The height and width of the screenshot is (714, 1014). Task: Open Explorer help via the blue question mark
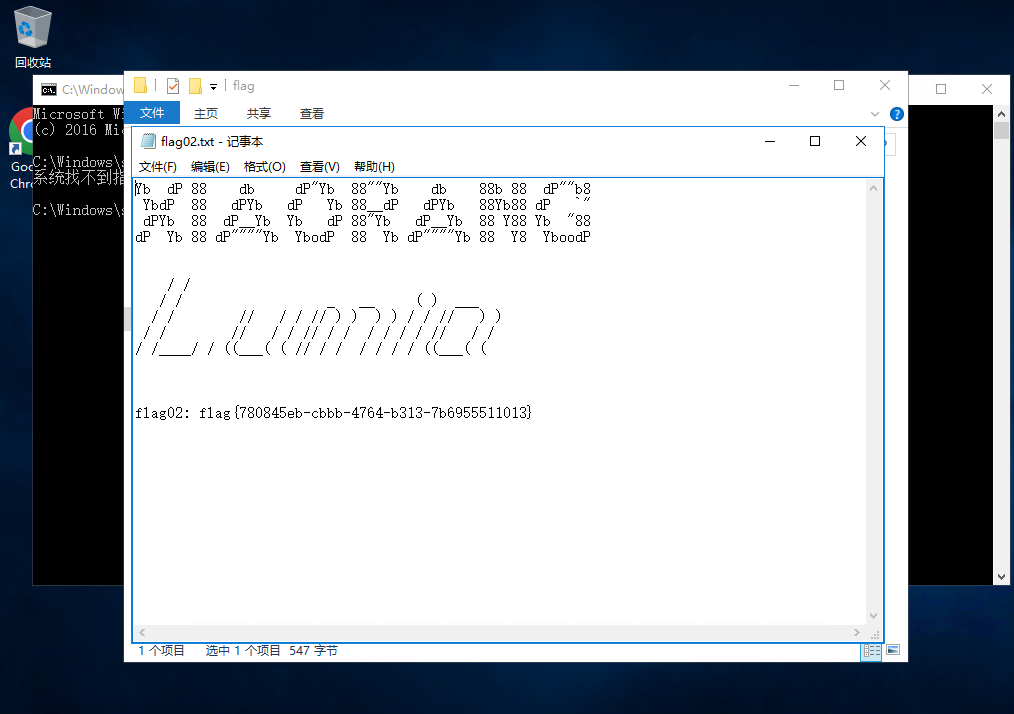[897, 114]
